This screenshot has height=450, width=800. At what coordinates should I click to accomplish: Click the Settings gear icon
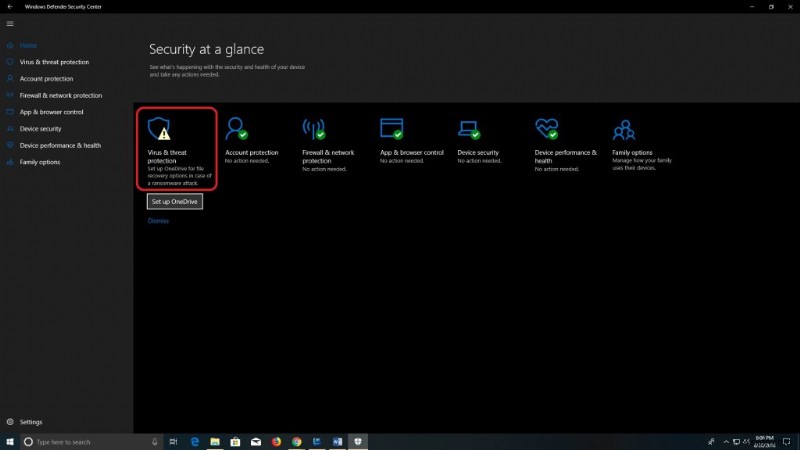pos(10,422)
